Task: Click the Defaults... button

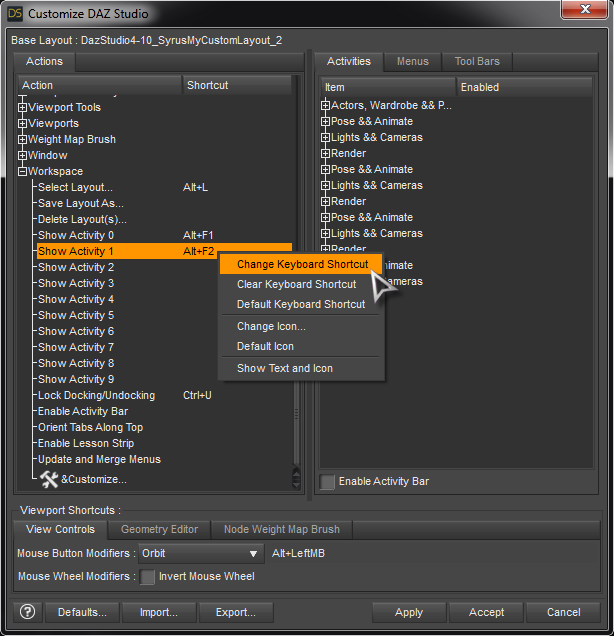Action: point(82,612)
